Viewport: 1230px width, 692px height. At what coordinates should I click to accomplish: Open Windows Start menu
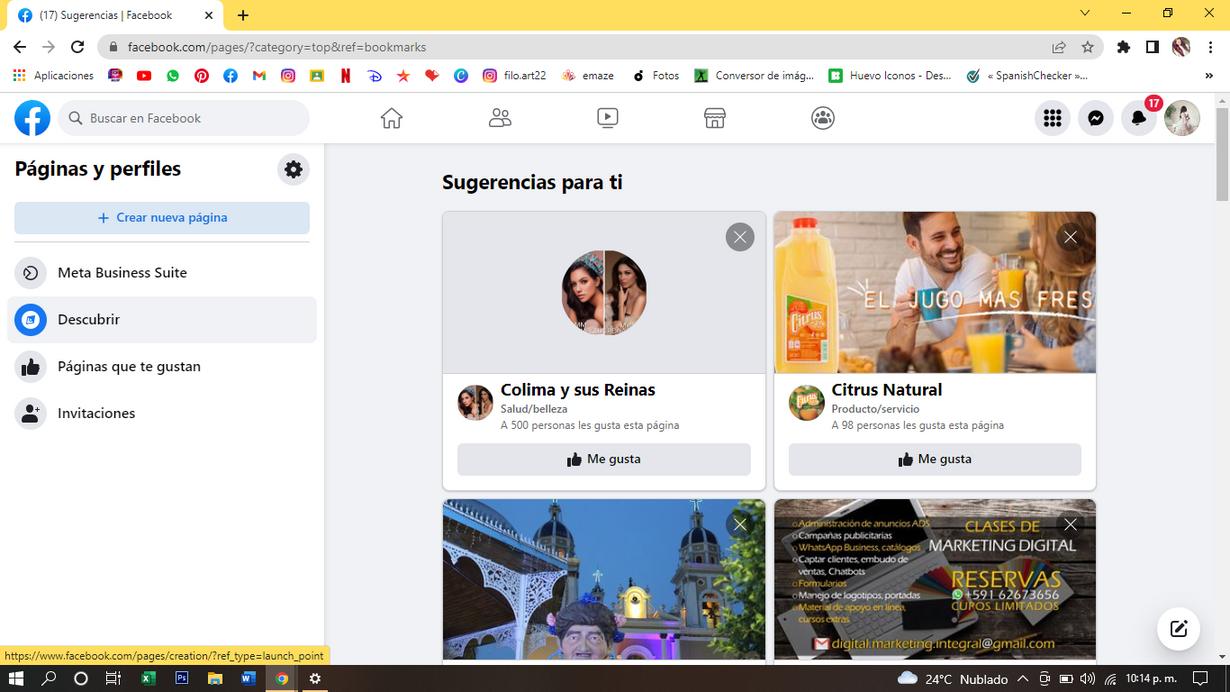pyautogui.click(x=16, y=679)
